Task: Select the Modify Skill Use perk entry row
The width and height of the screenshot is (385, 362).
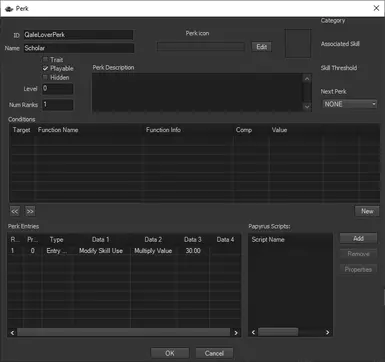Action: (124, 251)
